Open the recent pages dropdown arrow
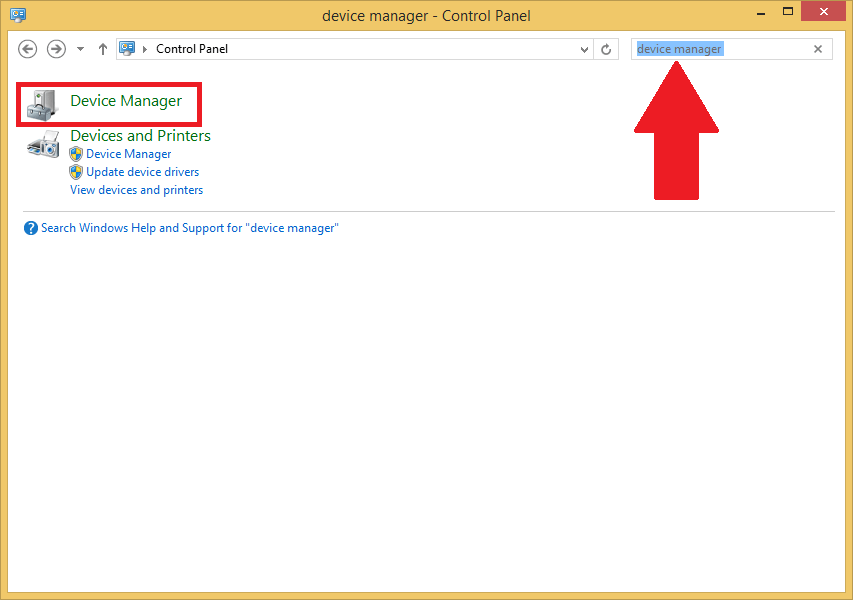Screen dimensions: 853x600 pyautogui.click(x=79, y=48)
